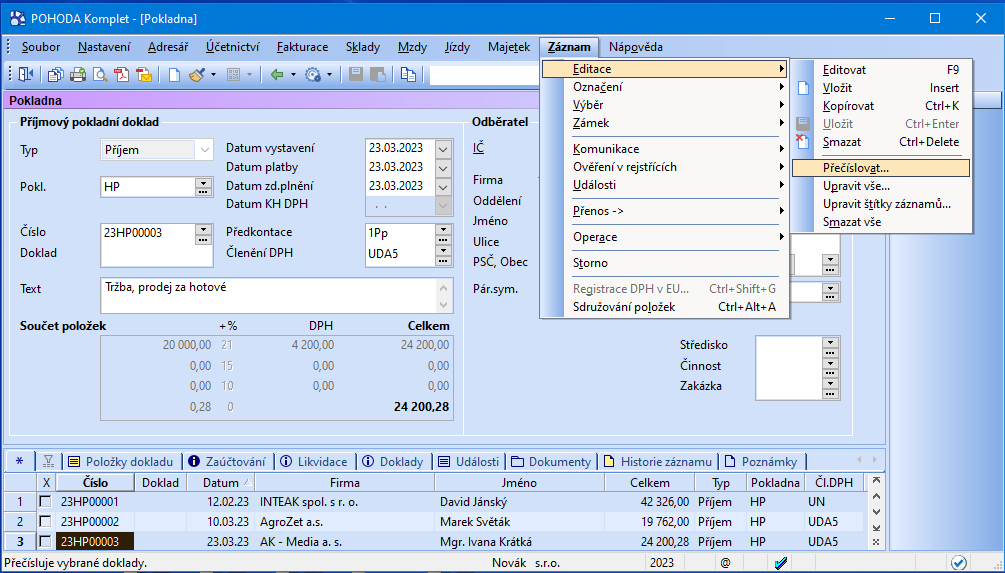The image size is (1005, 573).
Task: Click the gear operations icon in toolbar
Action: (x=313, y=75)
